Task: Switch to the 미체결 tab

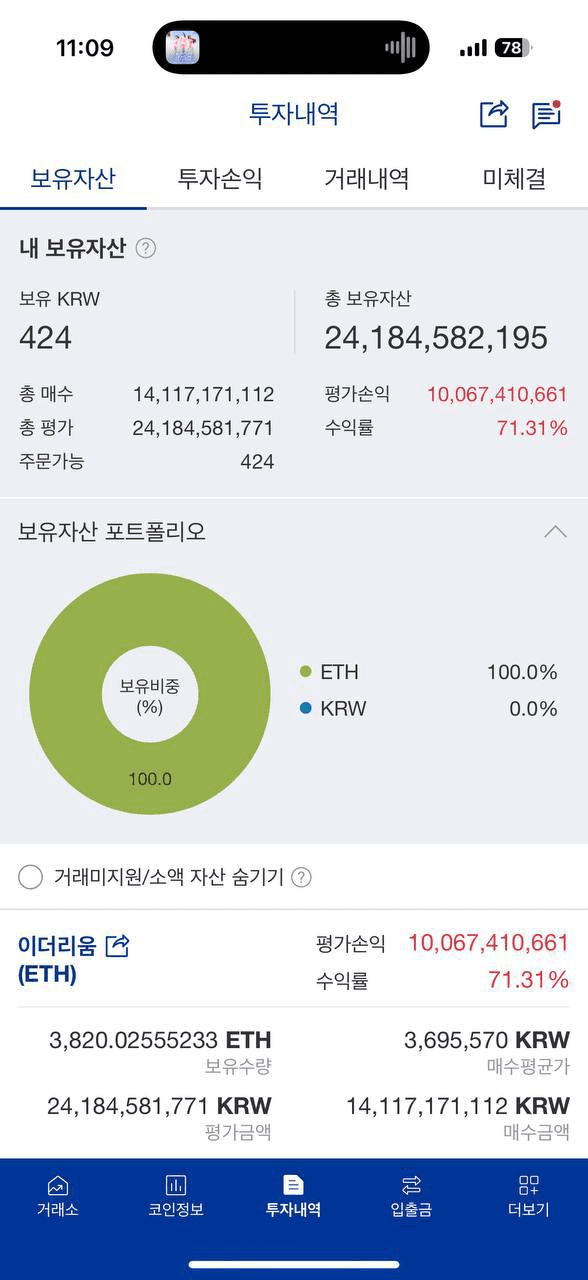Action: coord(514,179)
